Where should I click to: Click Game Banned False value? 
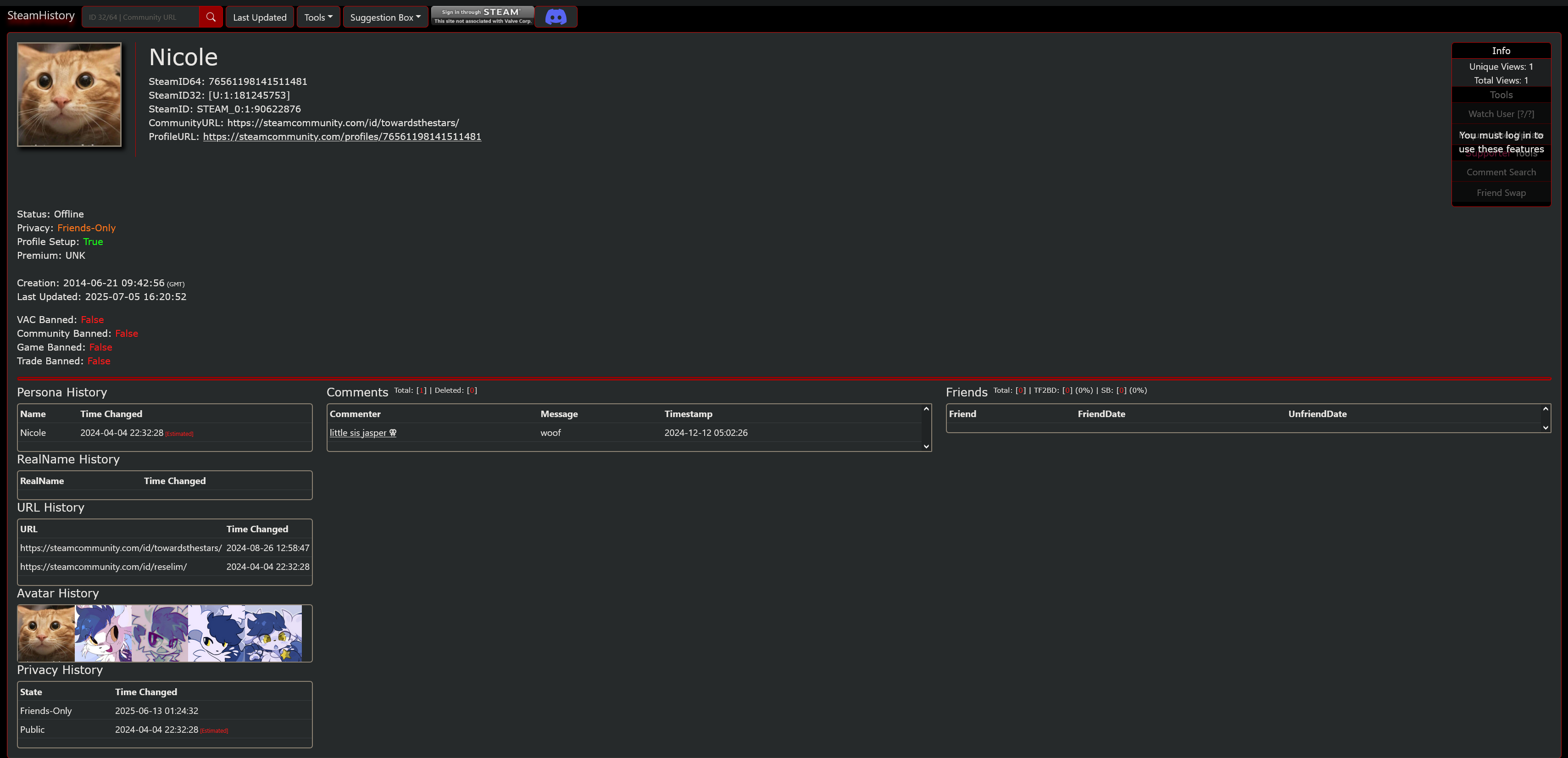(100, 348)
